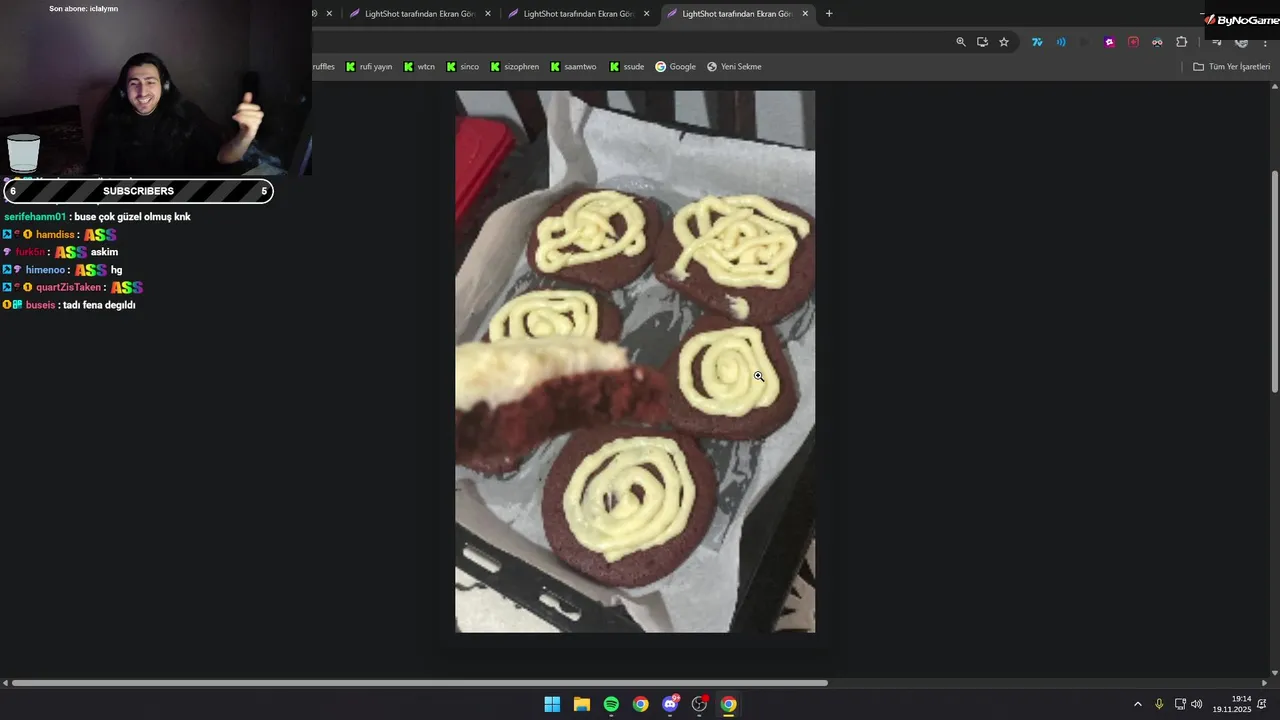Screen dimensions: 1280x720
Task: Click chat message 'tadı fena değildi'
Action: click(97, 305)
